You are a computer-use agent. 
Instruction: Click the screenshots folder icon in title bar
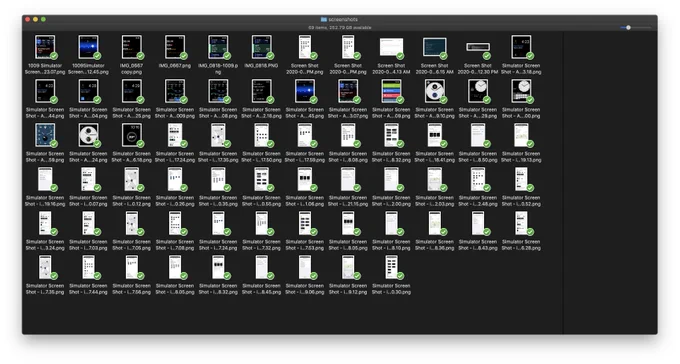(324, 20)
